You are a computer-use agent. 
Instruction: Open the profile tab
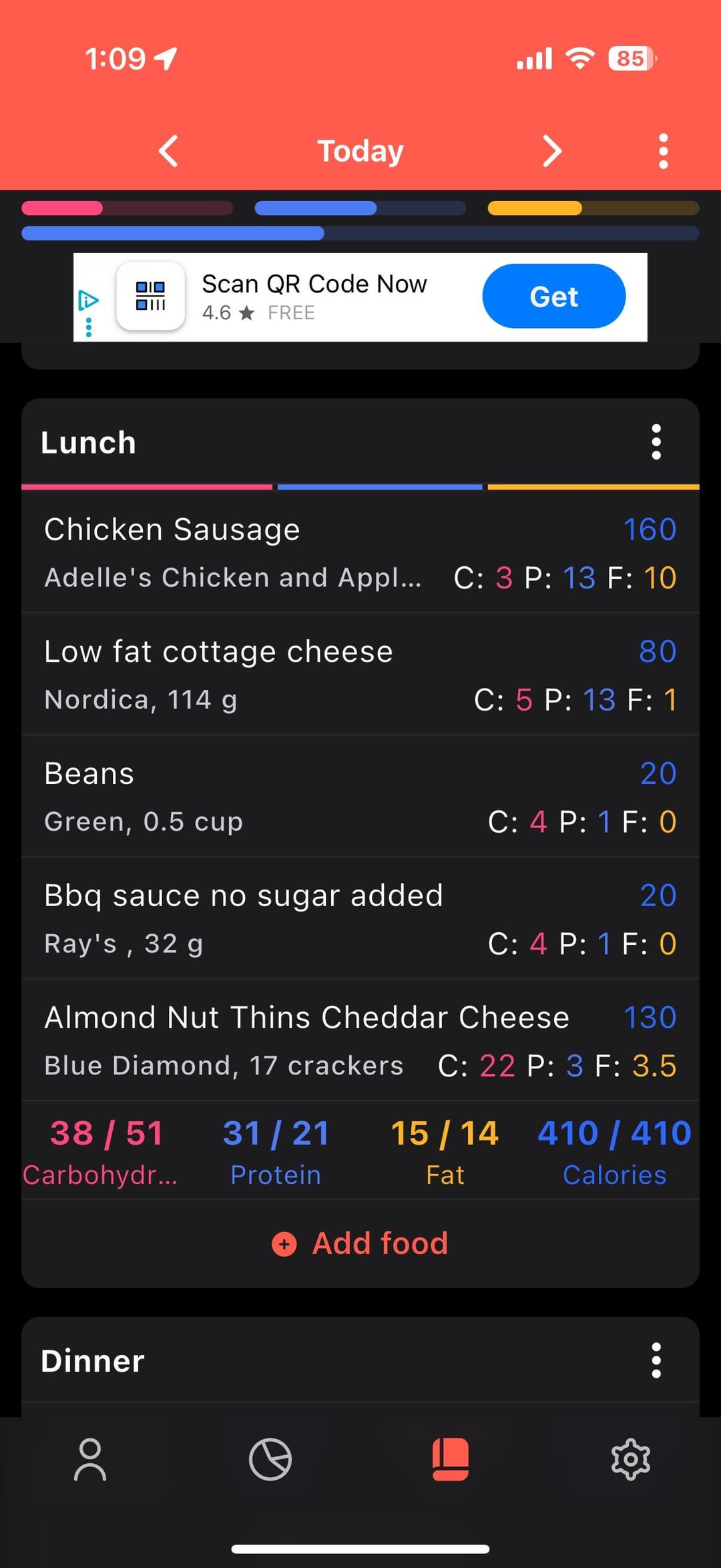(90, 1459)
